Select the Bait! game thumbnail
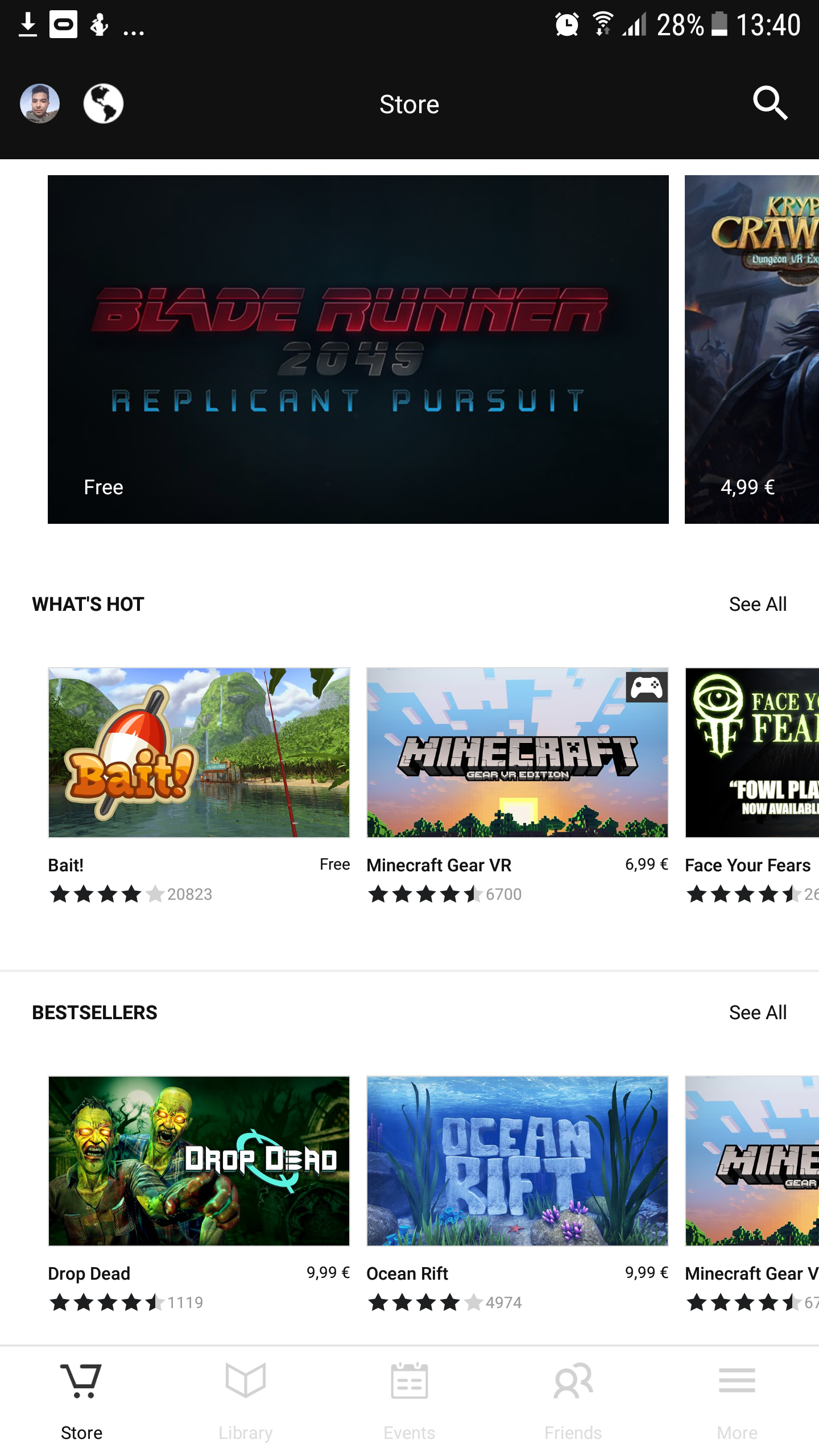Image resolution: width=819 pixels, height=1456 pixels. point(199,752)
